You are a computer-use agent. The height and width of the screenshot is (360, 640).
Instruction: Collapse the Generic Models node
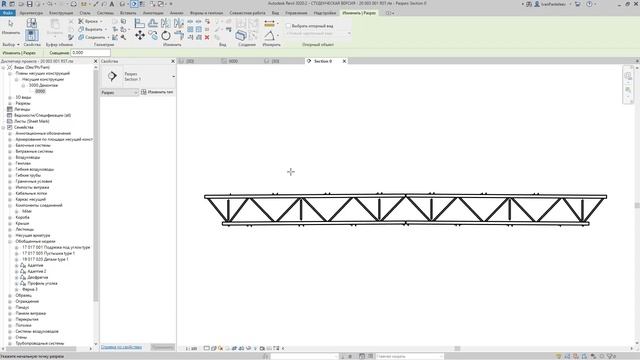click(10, 242)
